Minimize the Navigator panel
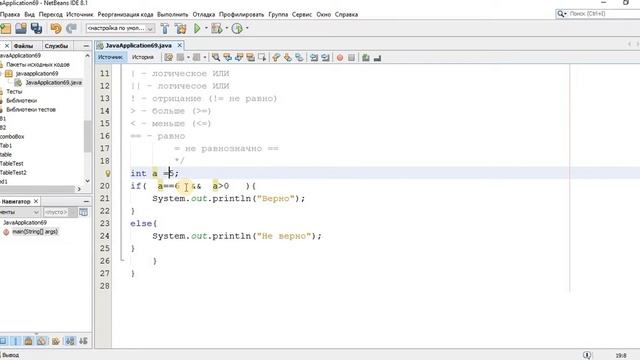This screenshot has width=640, height=360. point(86,201)
